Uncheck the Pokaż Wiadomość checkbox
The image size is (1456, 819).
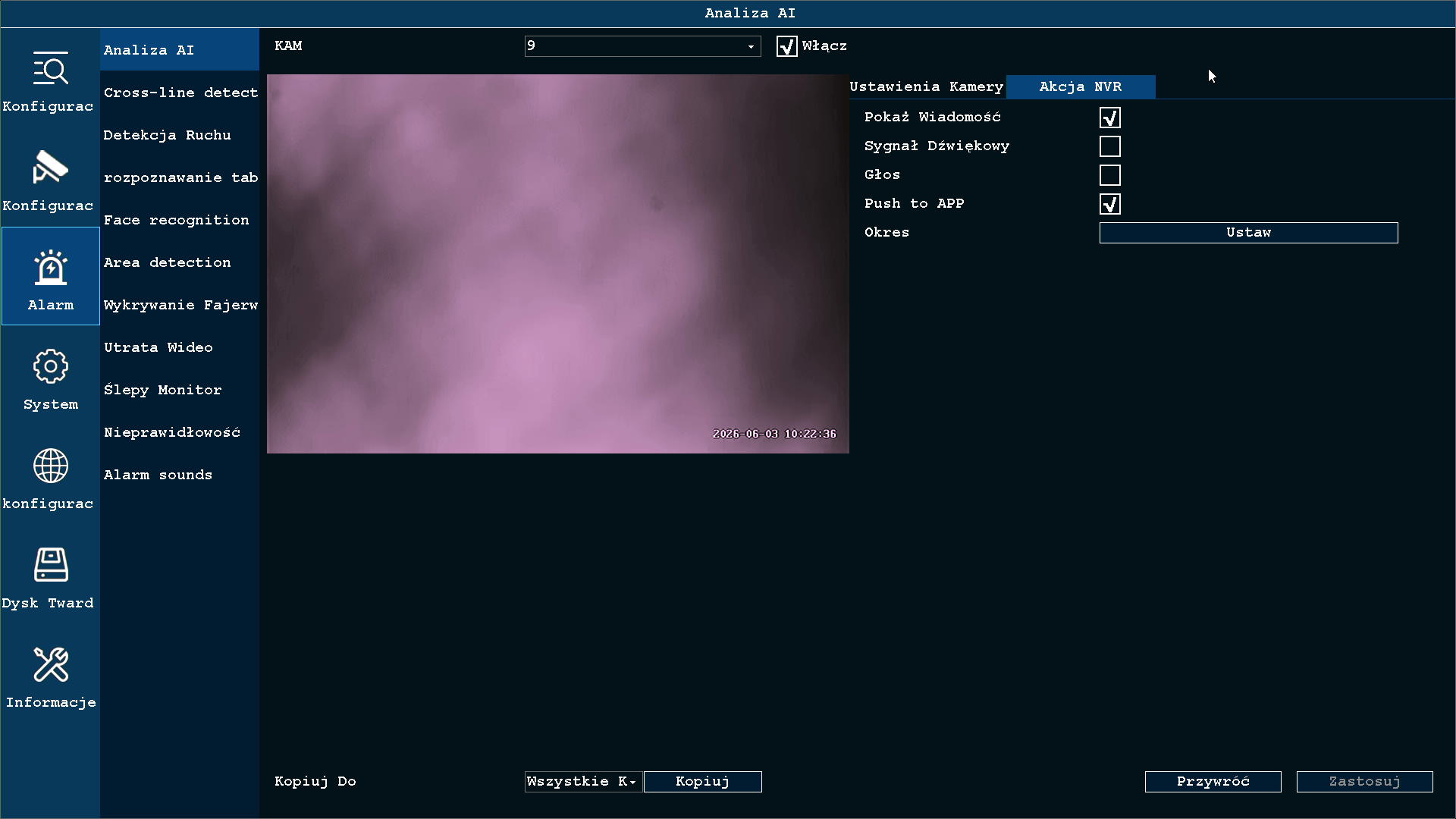tap(1109, 118)
